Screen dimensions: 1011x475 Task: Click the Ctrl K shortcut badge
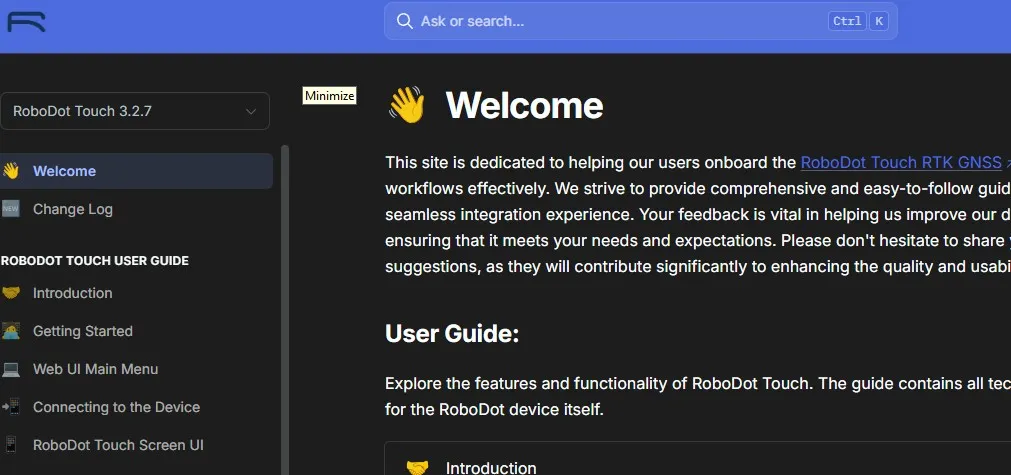coord(858,21)
